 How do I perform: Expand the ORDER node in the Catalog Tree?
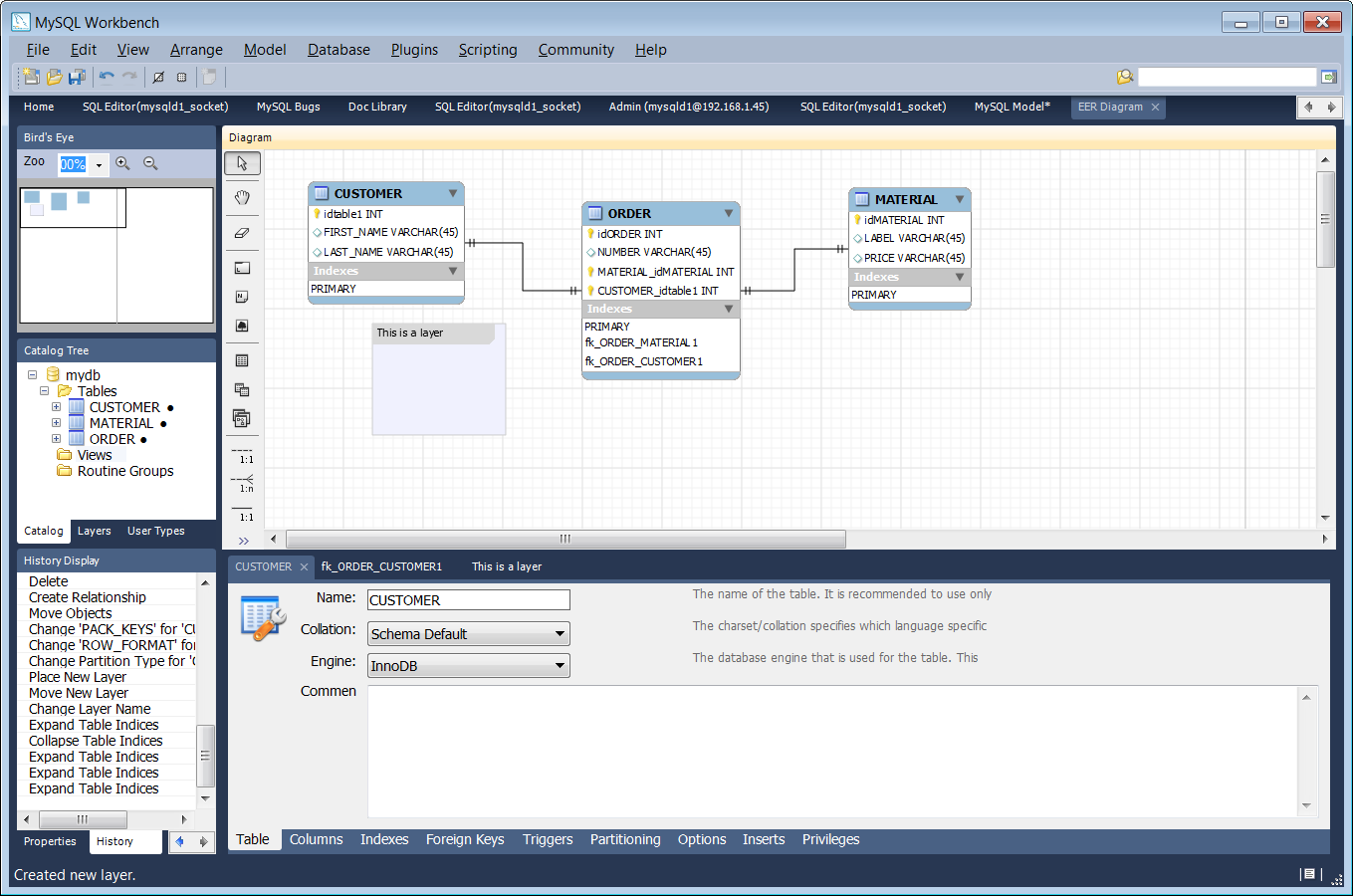tap(56, 439)
